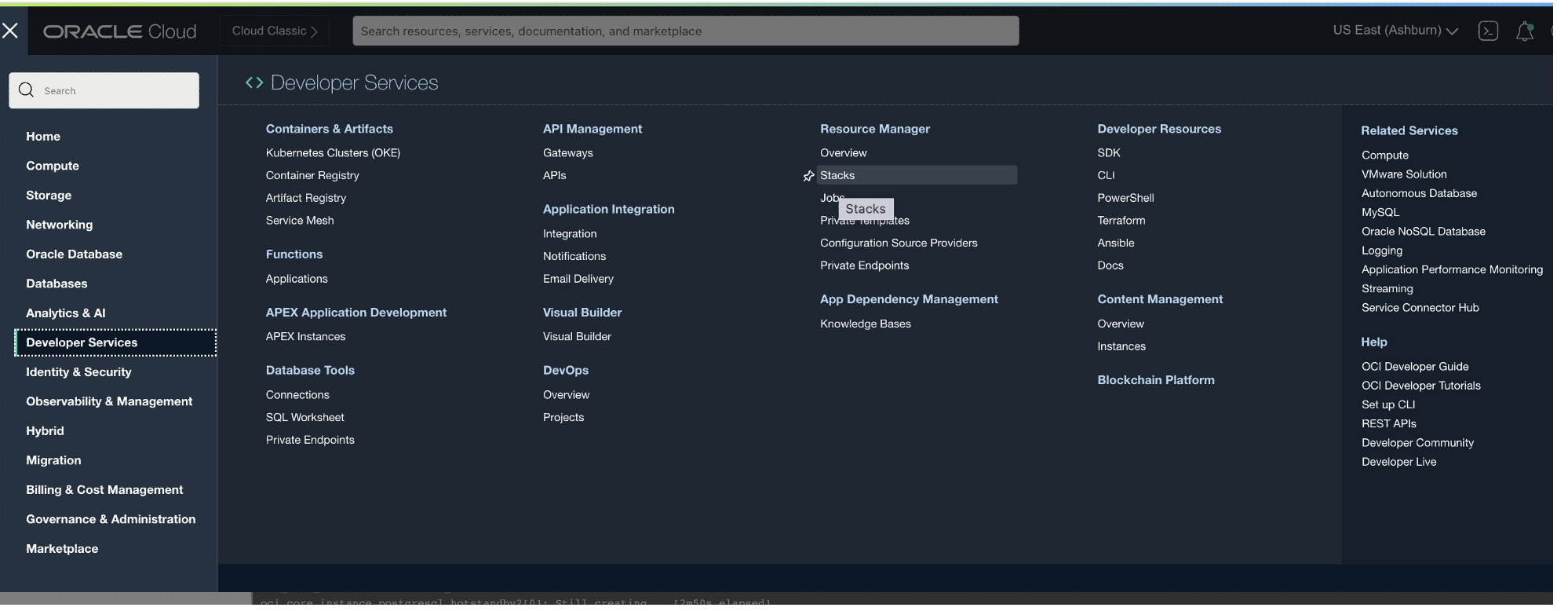Viewport: 1568px width, 611px height.
Task: Open Overview under Resource Manager
Action: [x=844, y=153]
